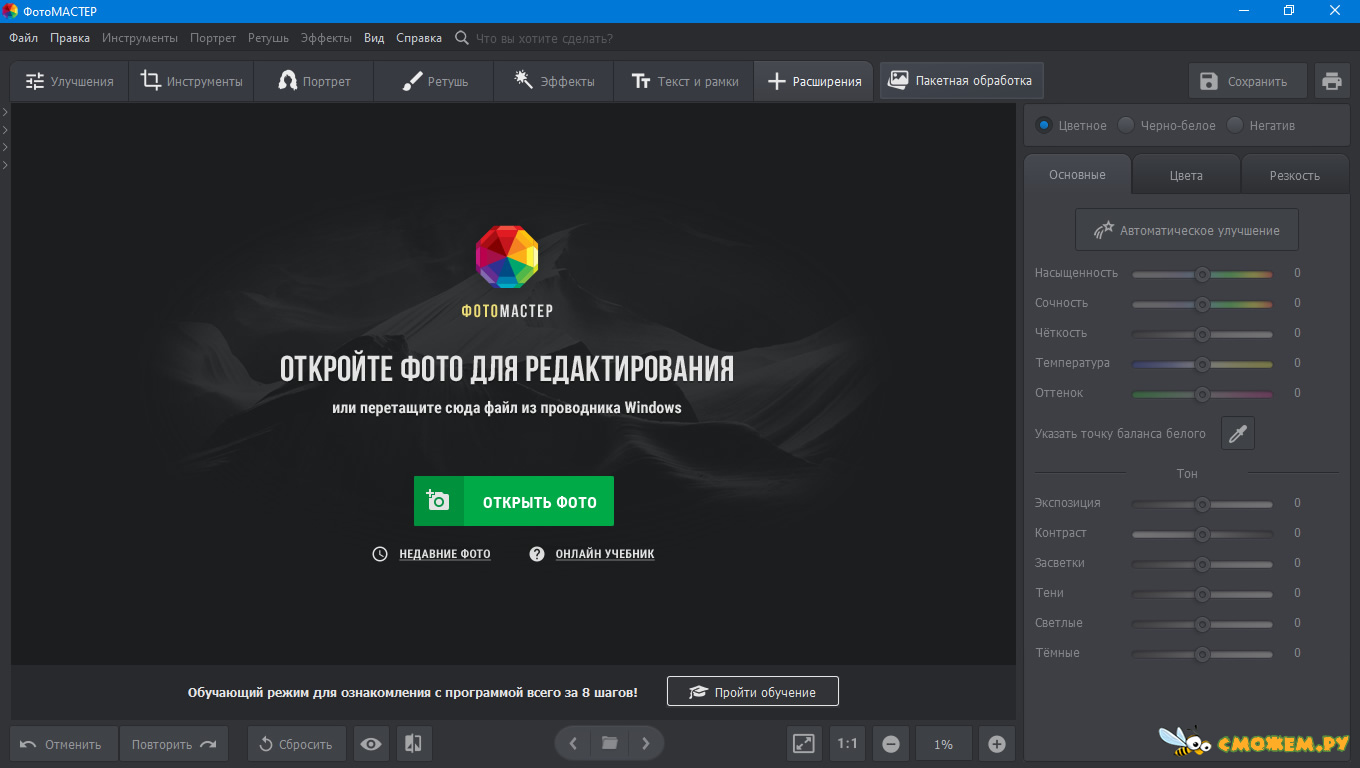Open the Инструменты menu in menu bar
The image size is (1360, 768).
tap(140, 38)
